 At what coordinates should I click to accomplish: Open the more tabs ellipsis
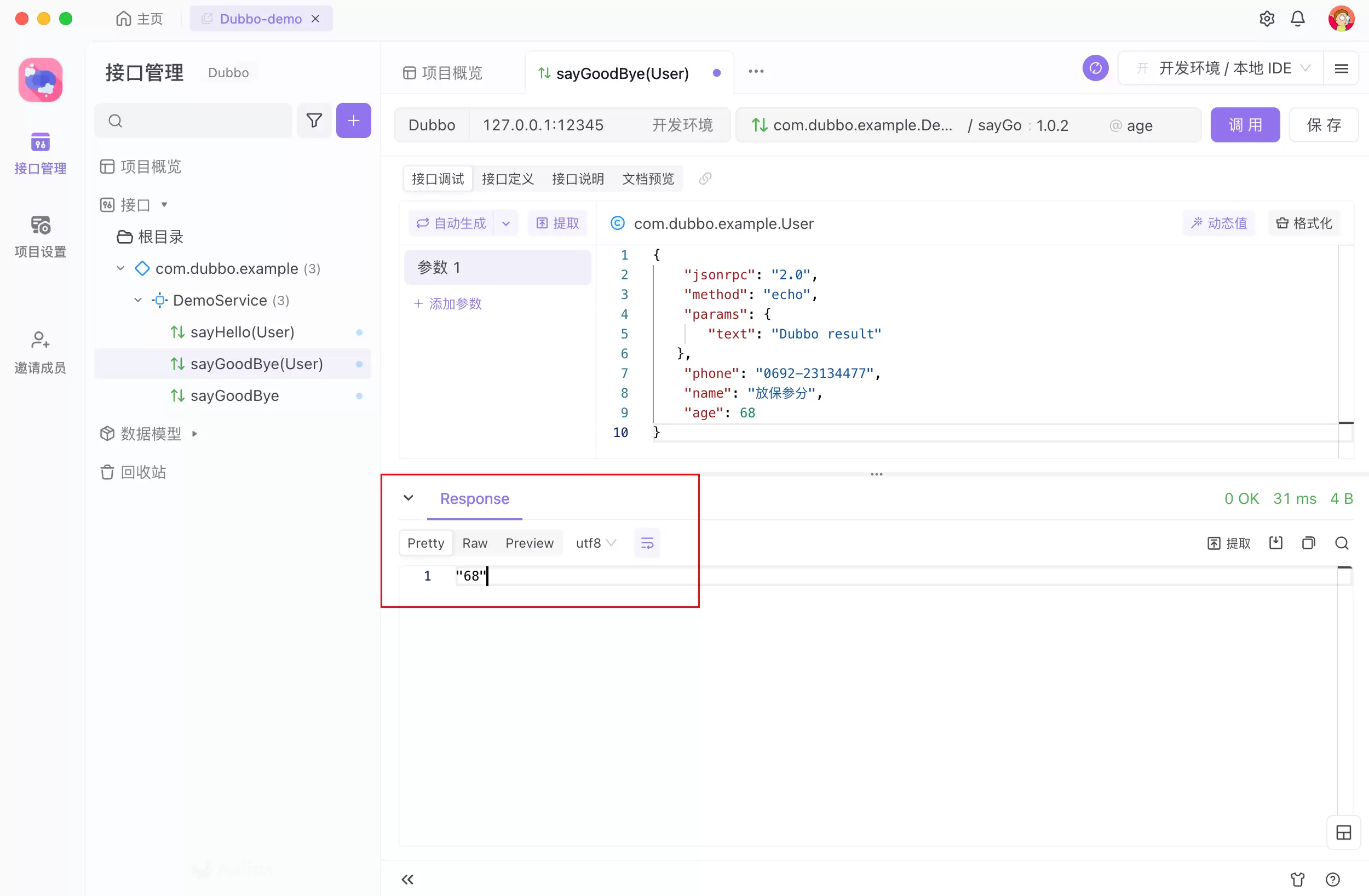[756, 71]
